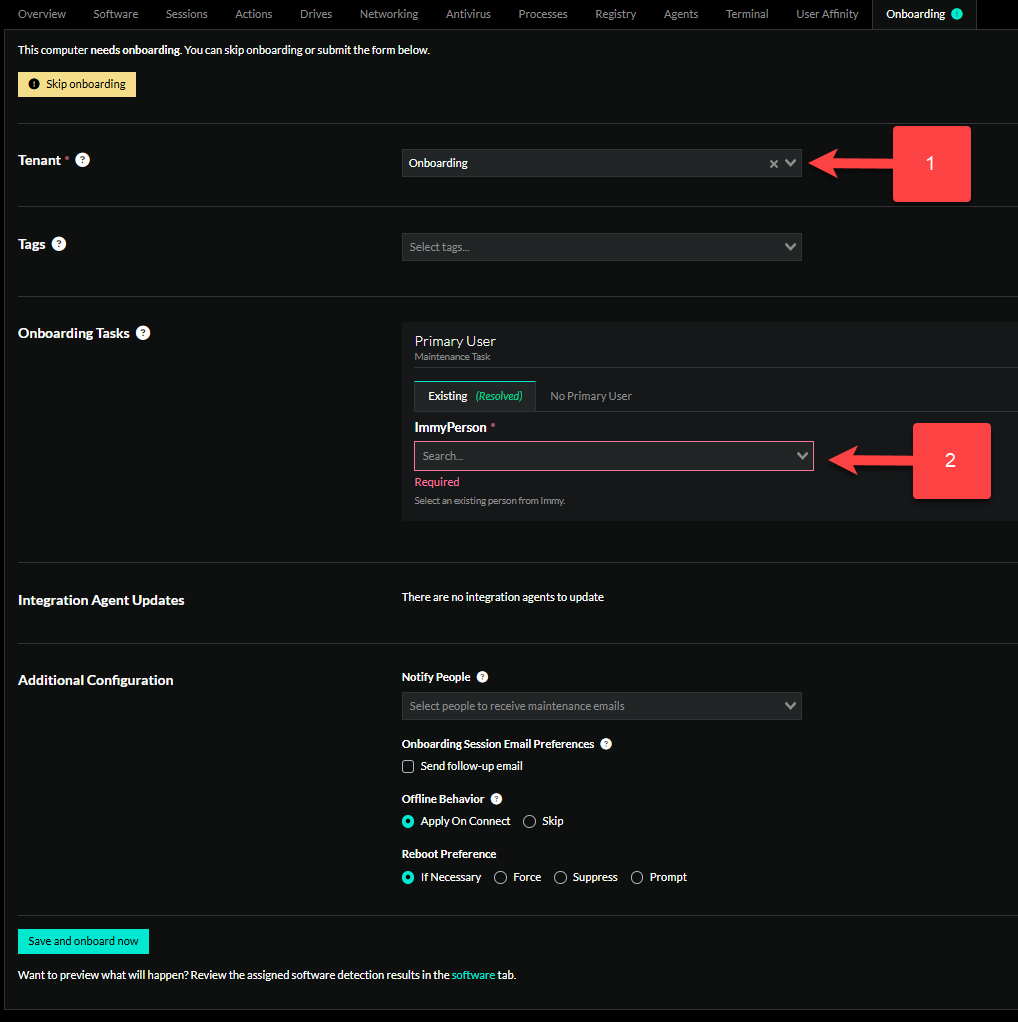Screen dimensions: 1018x1022
Task: Click the Onboarding Tasks help icon
Action: (143, 333)
